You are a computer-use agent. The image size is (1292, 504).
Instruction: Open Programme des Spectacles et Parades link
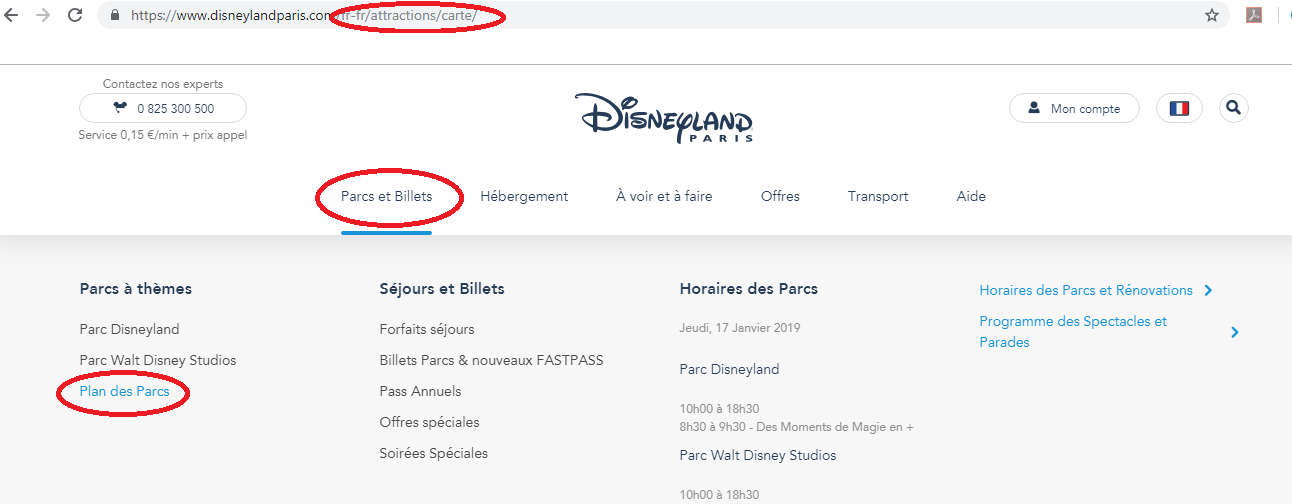[x=1073, y=331]
